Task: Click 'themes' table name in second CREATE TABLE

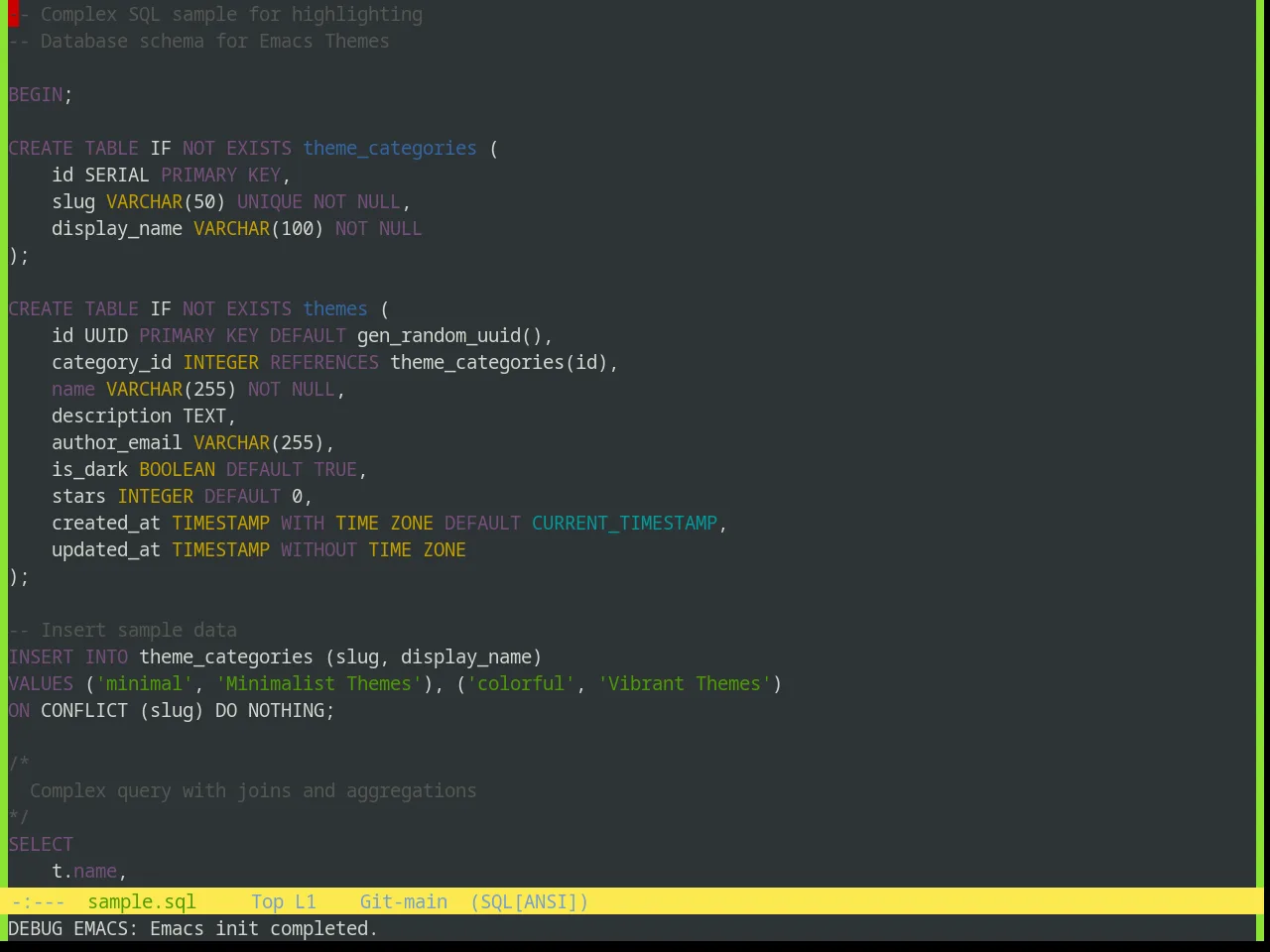Action: (335, 308)
